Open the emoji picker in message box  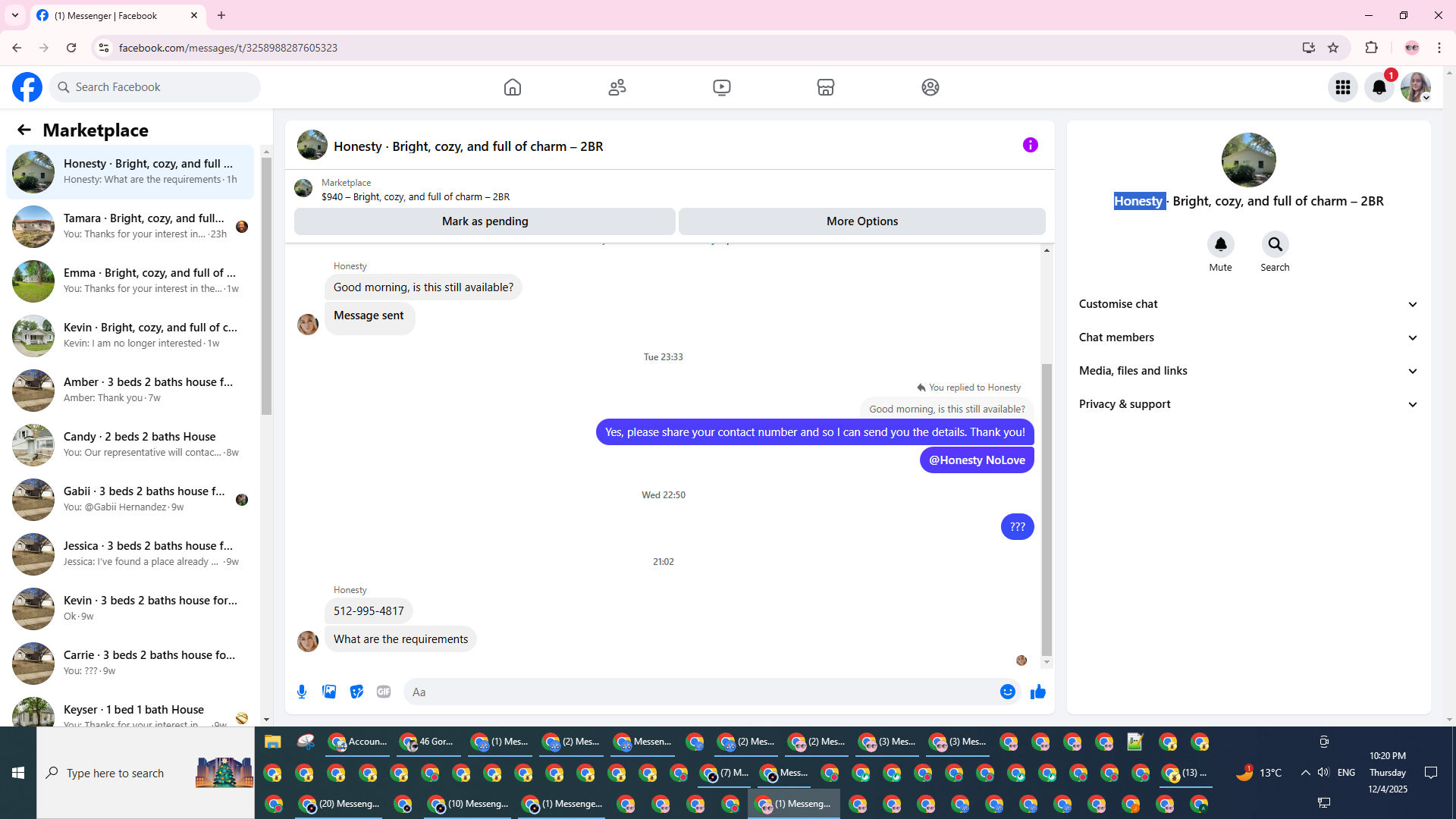pos(1007,692)
